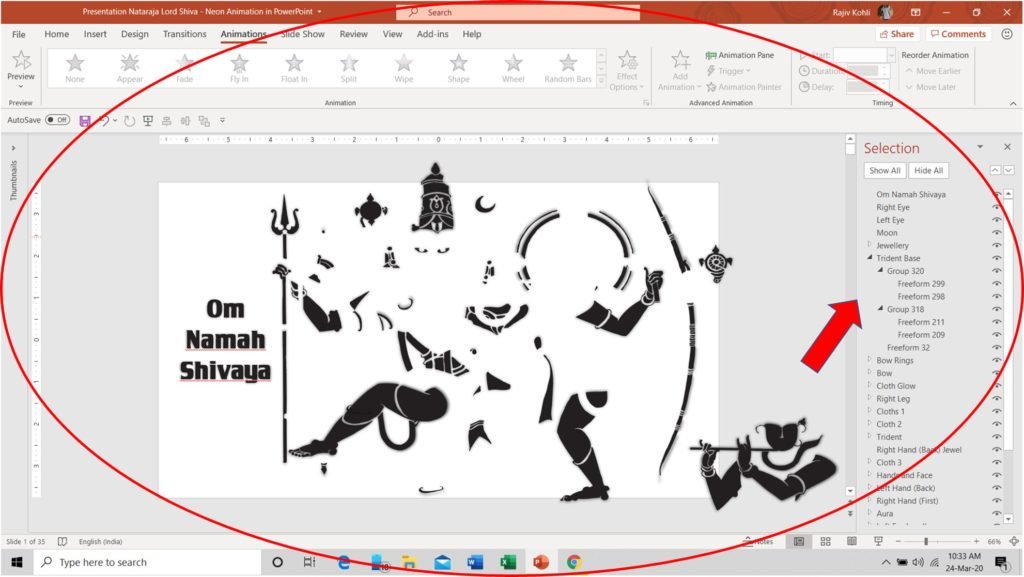The image size is (1024, 577).
Task: Open the Effect Options dropdown
Action: 627,70
